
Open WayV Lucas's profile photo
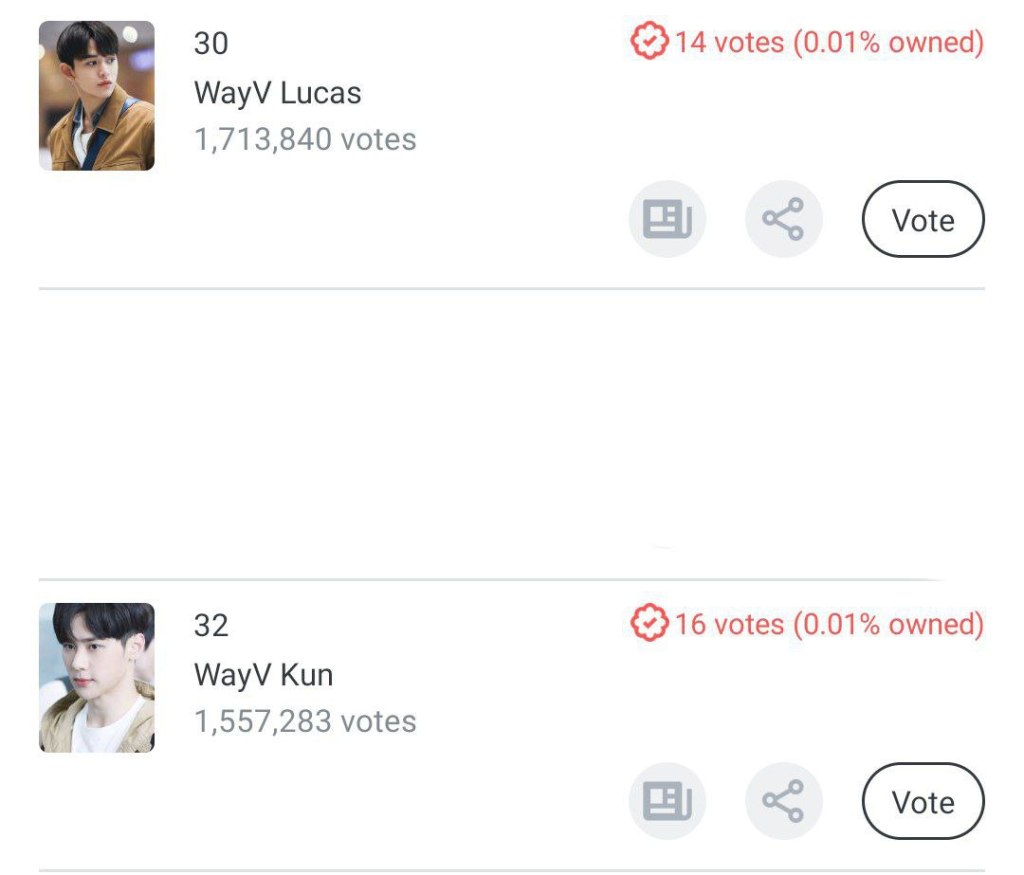(97, 95)
